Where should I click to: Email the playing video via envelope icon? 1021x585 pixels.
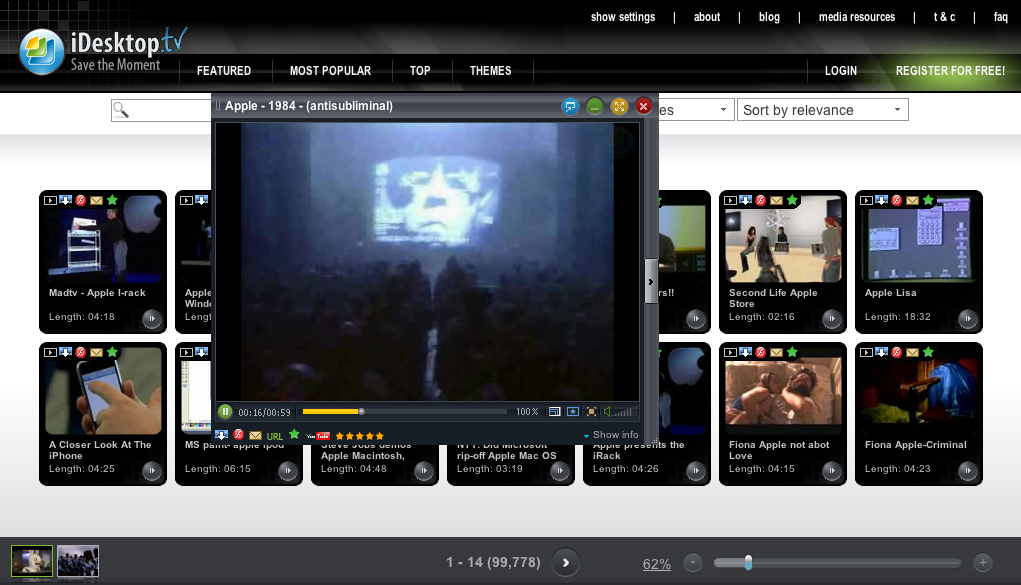255,435
